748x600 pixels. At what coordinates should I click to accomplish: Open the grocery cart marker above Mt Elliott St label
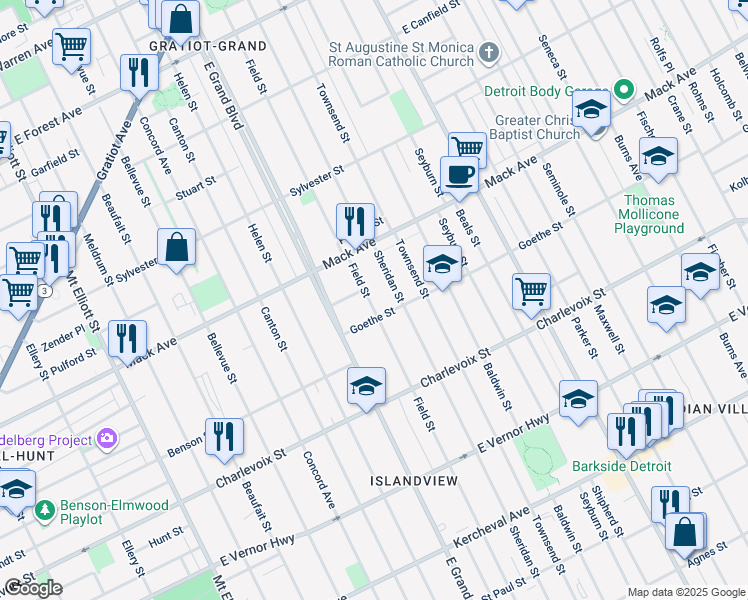[x=25, y=258]
